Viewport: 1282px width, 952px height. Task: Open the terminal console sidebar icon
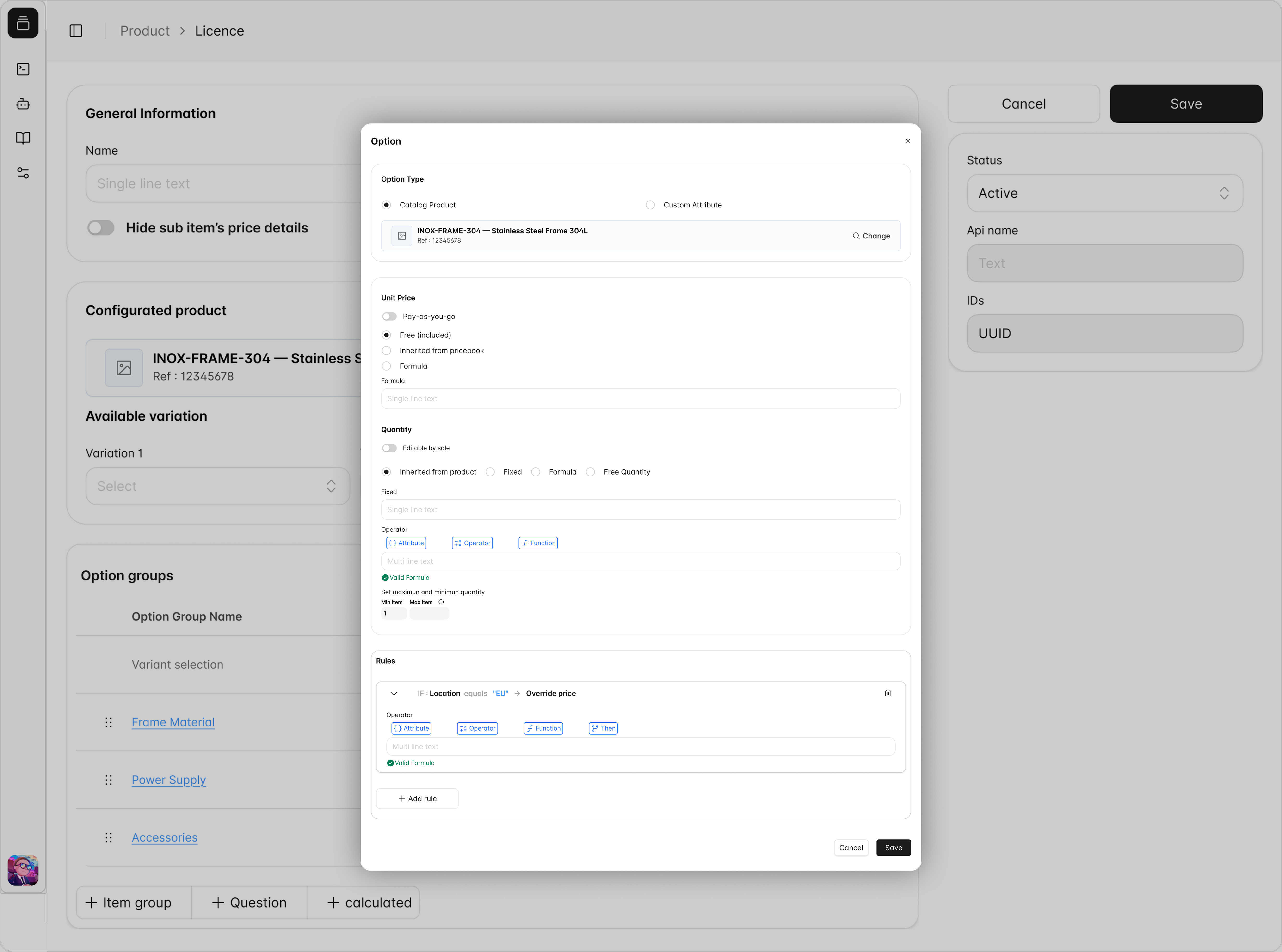click(x=23, y=69)
